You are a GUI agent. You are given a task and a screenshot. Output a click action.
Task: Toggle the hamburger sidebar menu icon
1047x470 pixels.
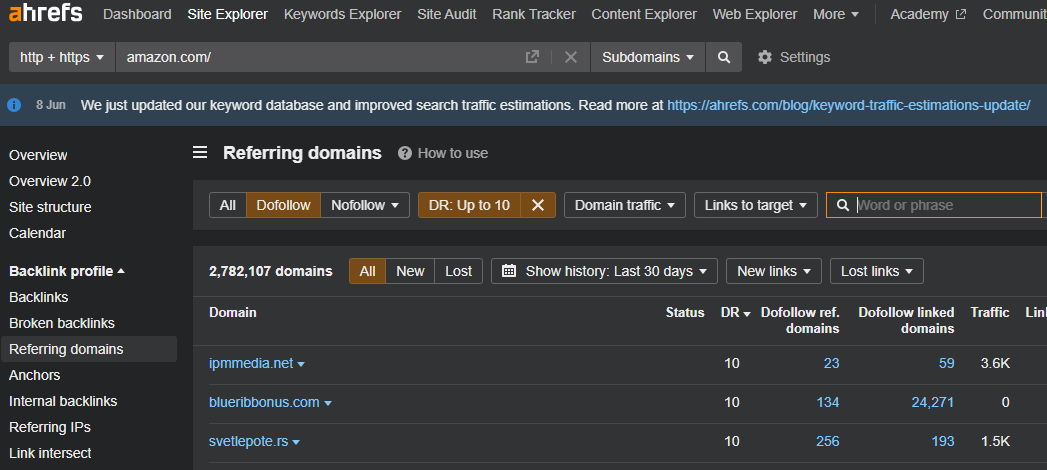[200, 153]
